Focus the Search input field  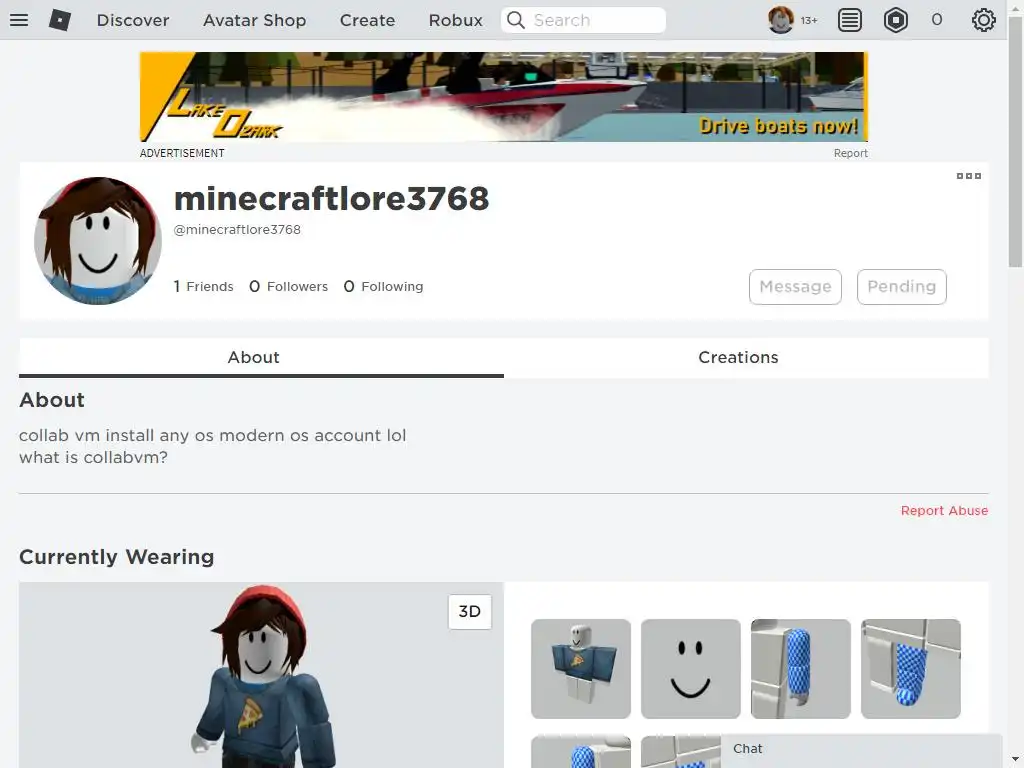(583, 20)
